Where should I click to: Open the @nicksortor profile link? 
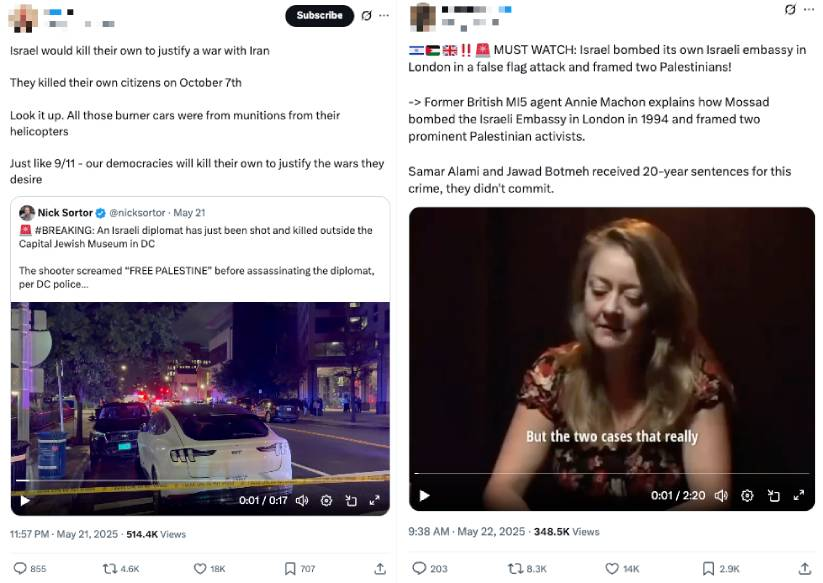coord(137,213)
